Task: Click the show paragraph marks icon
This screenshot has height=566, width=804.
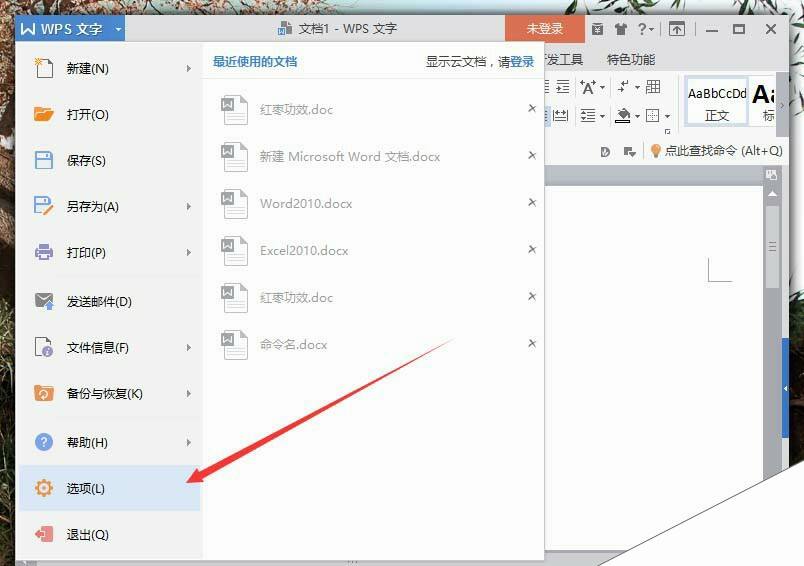Action: [624, 87]
